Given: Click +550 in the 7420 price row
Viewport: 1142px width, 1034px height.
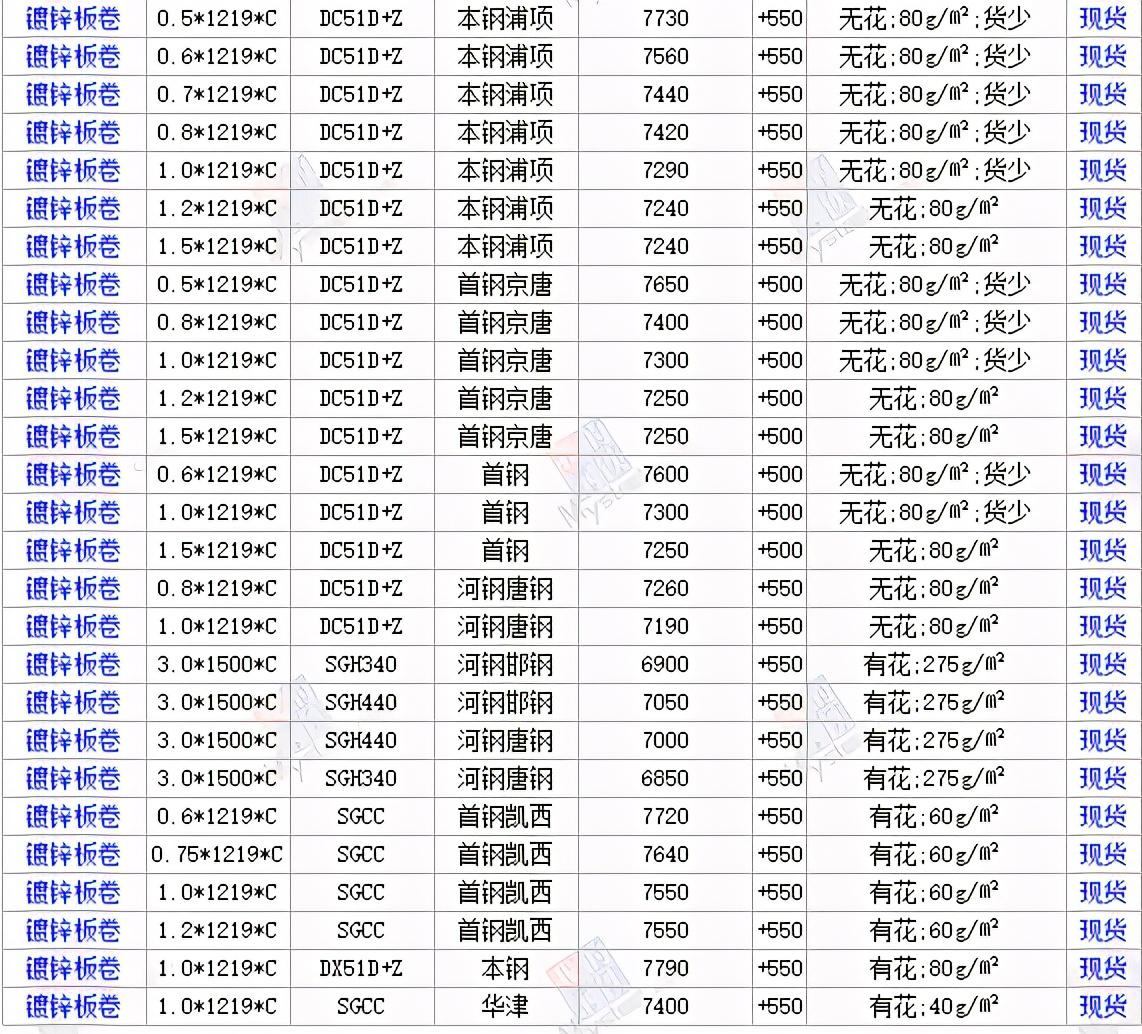Looking at the screenshot, I should (x=780, y=133).
